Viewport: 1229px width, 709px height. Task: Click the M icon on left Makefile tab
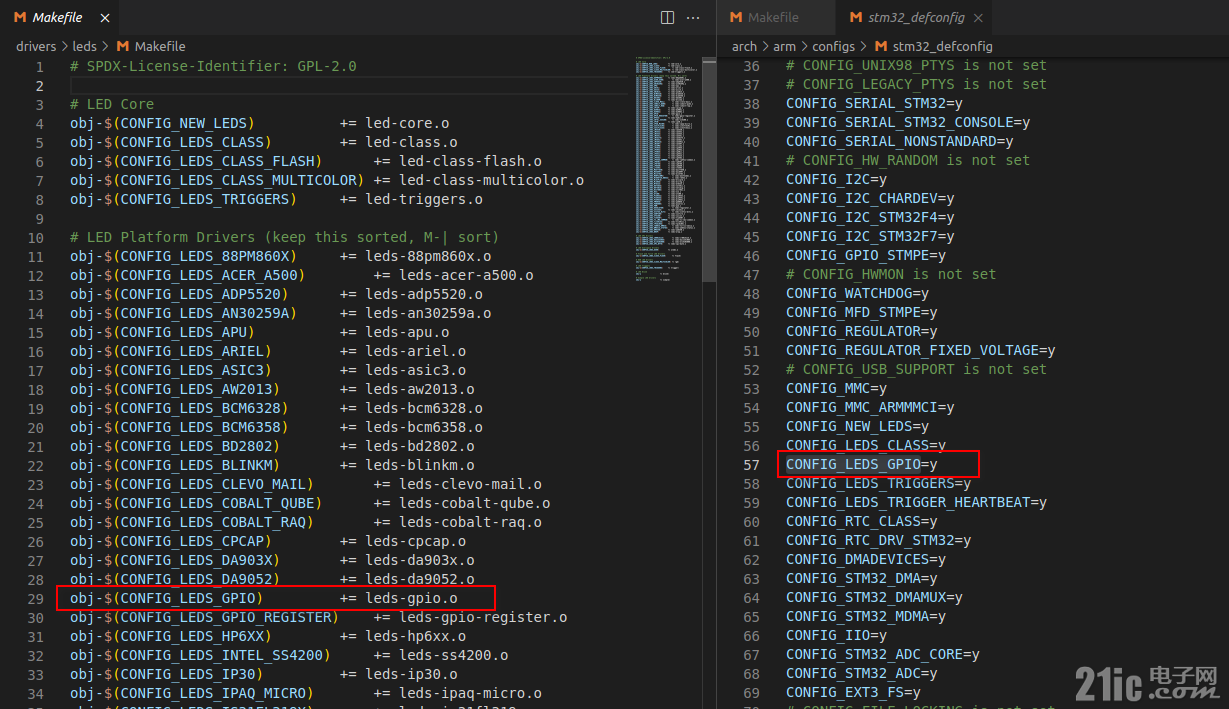tap(20, 18)
